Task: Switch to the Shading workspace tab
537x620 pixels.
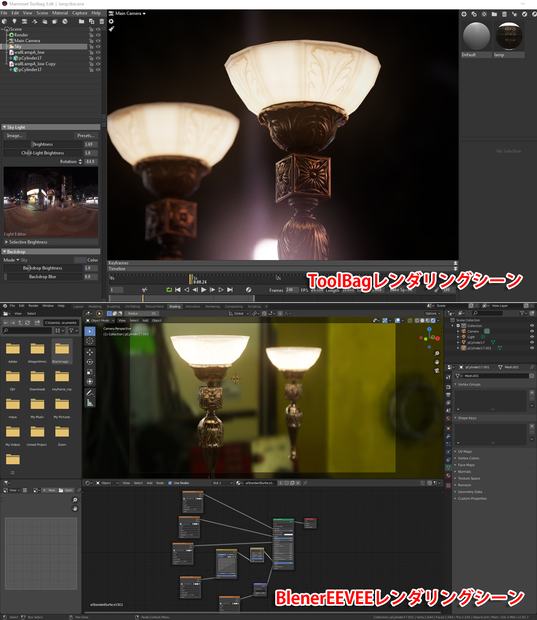Action: coord(174,306)
